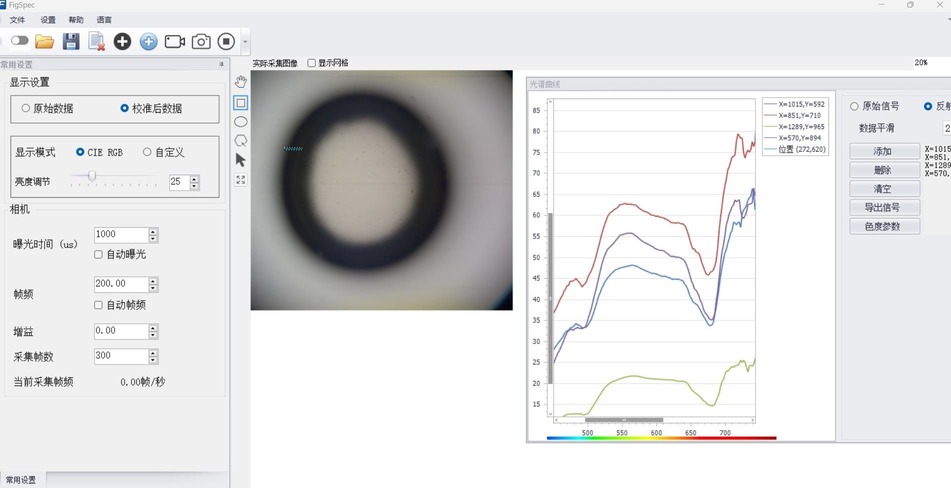Click the video camera record icon
The width and height of the screenshot is (951, 488).
pos(175,41)
